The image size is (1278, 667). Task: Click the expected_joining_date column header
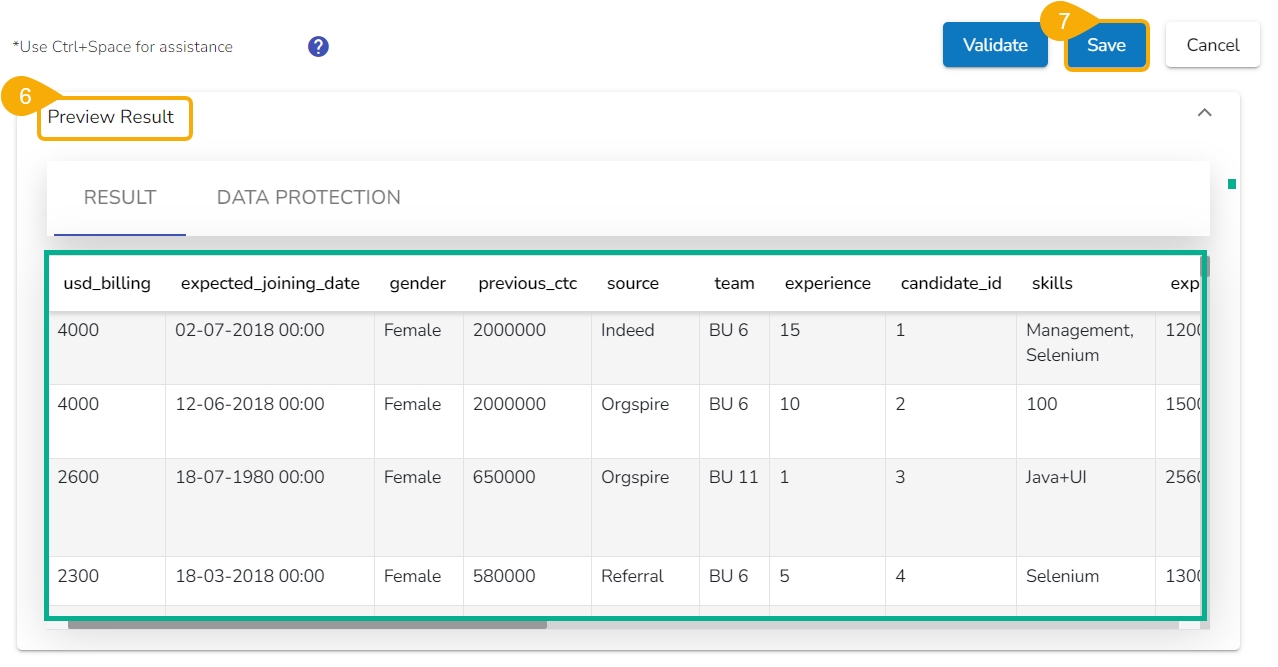[270, 283]
